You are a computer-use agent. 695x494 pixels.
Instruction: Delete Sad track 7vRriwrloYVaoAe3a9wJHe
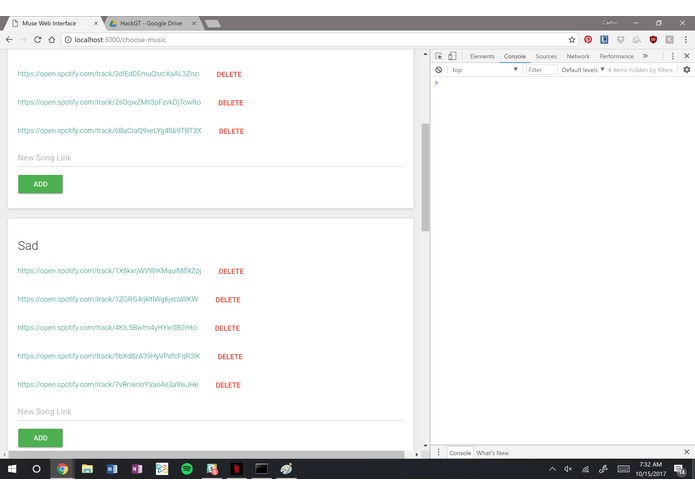(x=228, y=385)
